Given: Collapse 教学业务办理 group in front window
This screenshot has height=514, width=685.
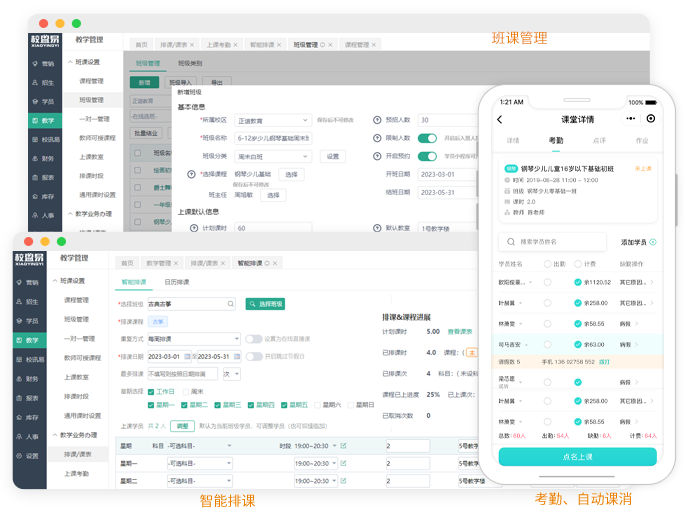Looking at the screenshot, I should 55,435.
